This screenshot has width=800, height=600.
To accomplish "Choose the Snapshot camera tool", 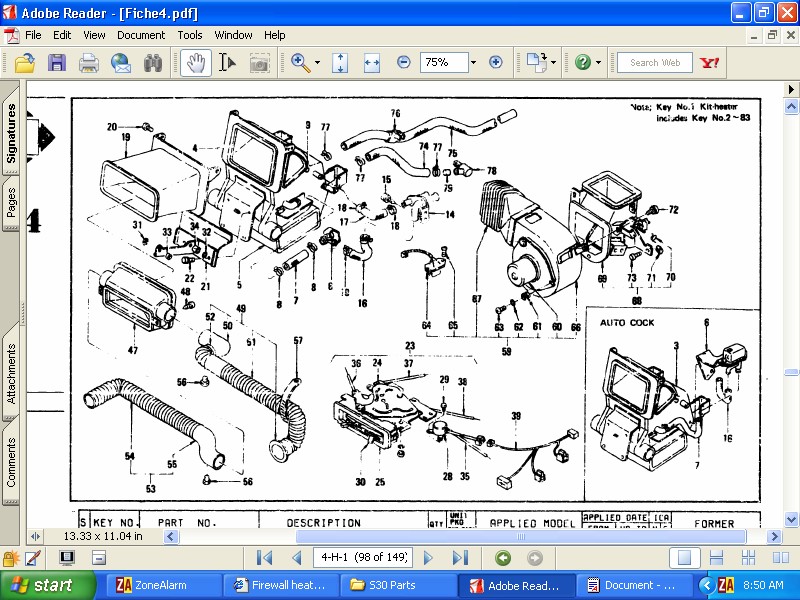I will tap(260, 63).
